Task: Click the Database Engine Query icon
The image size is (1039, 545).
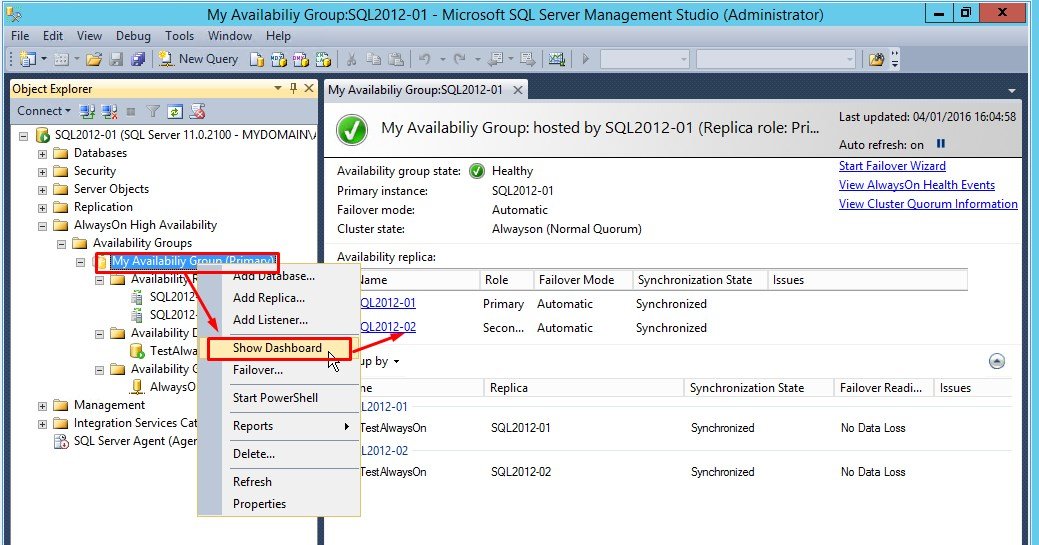Action: click(x=256, y=59)
